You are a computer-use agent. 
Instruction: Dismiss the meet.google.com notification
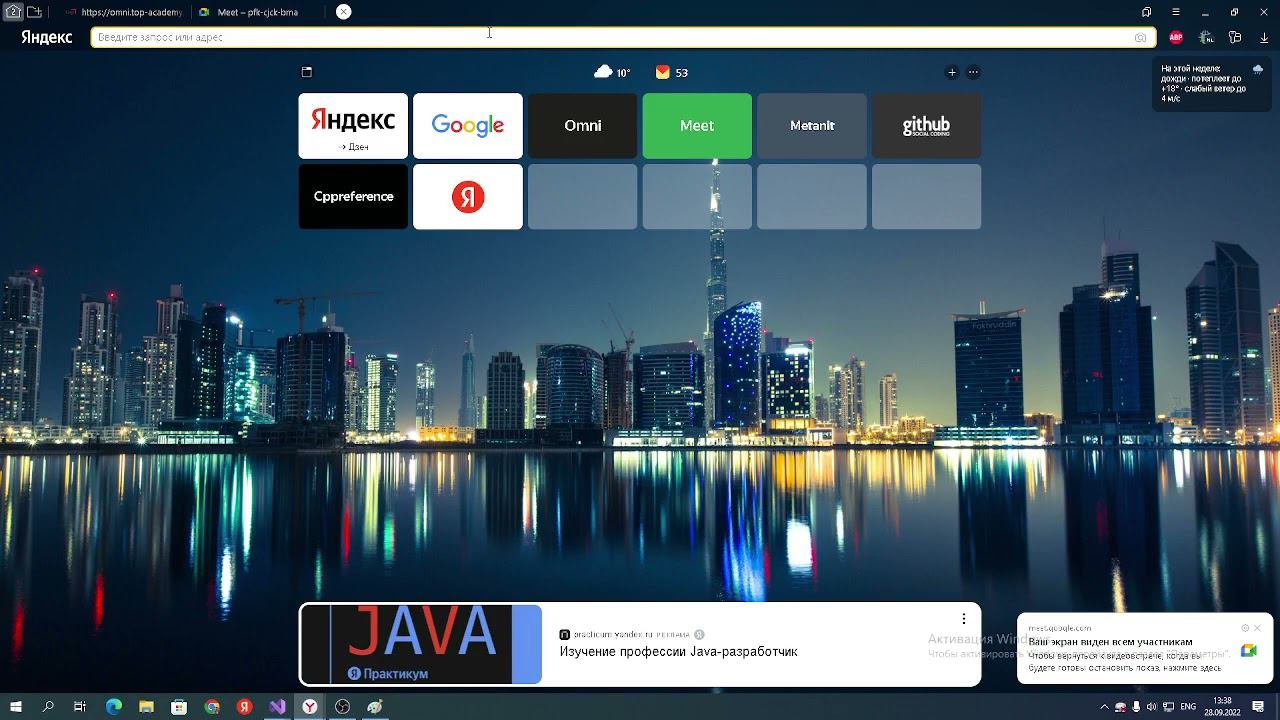[1257, 628]
